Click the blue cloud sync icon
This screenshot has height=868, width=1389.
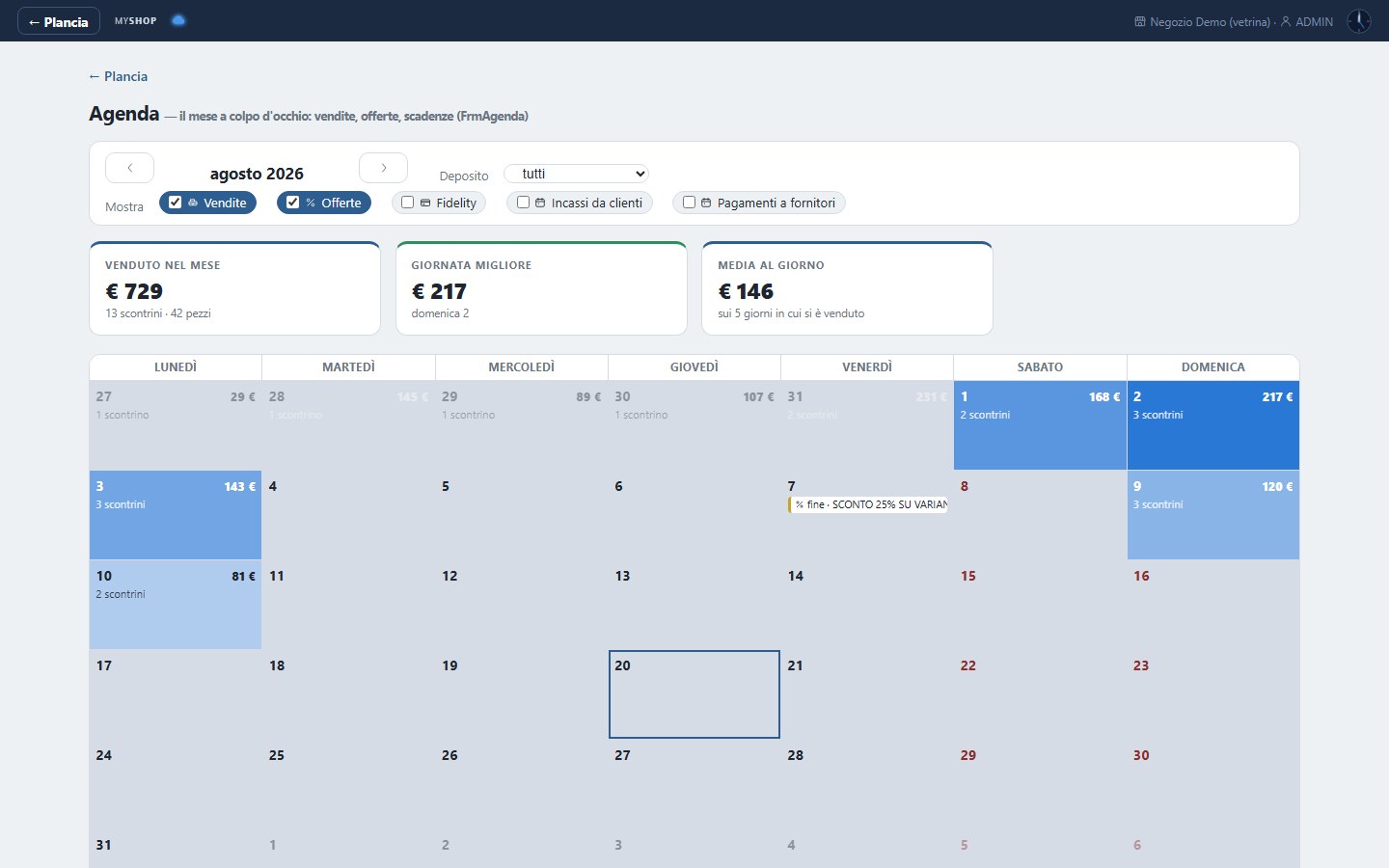point(178,20)
